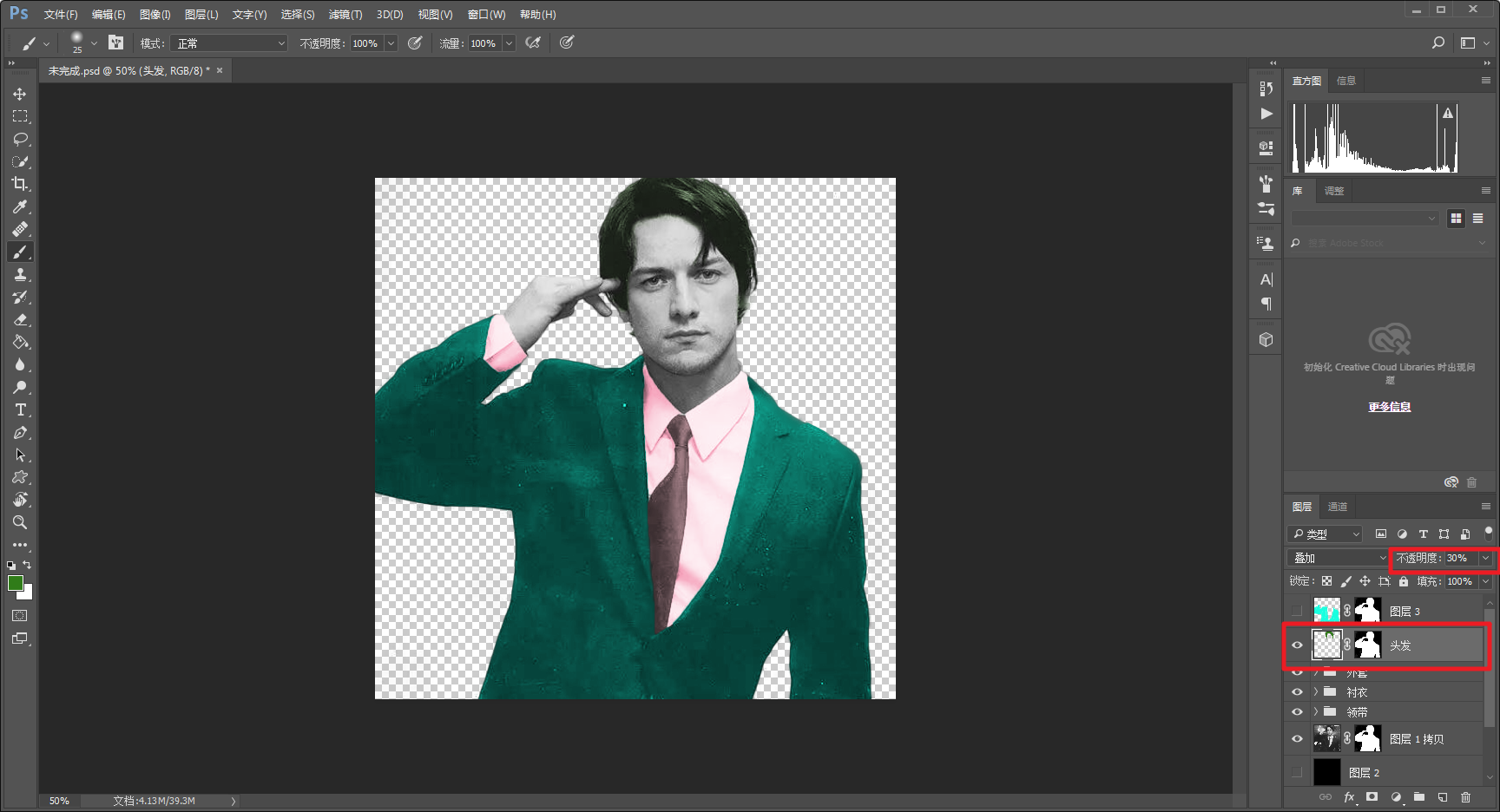Select the Crop tool
The width and height of the screenshot is (1500, 812).
20,184
